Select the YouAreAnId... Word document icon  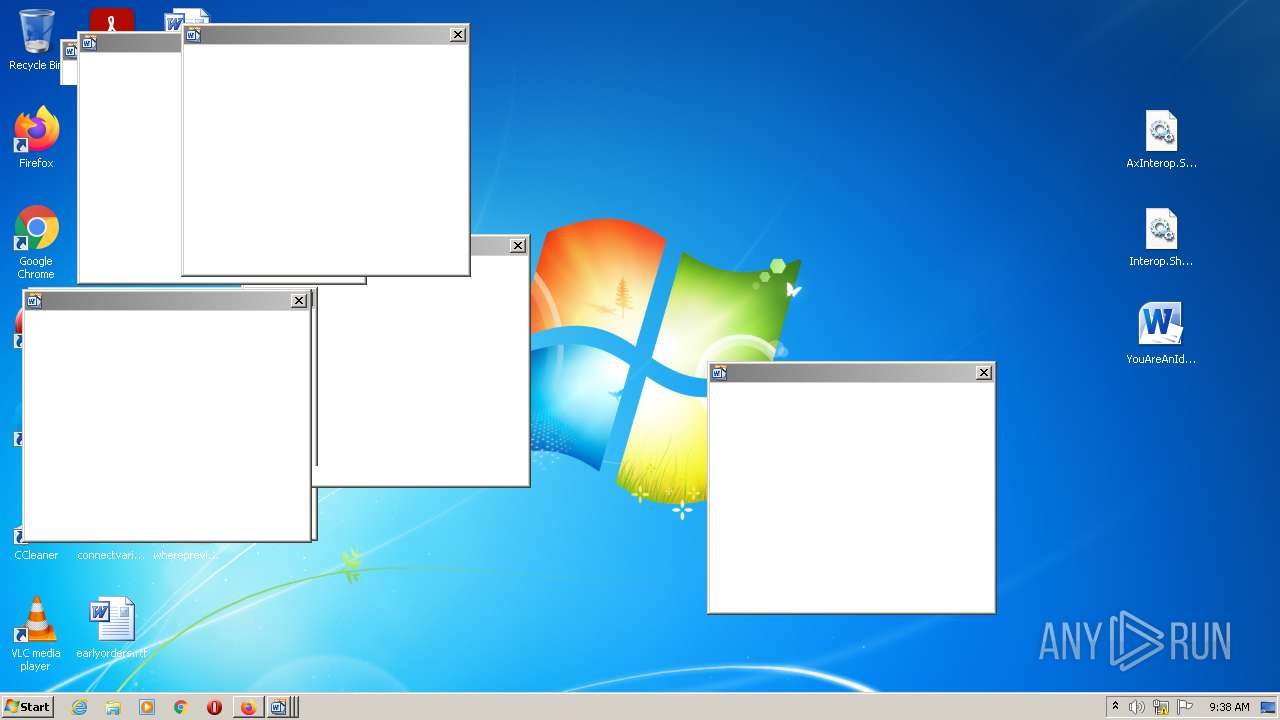(x=1161, y=335)
